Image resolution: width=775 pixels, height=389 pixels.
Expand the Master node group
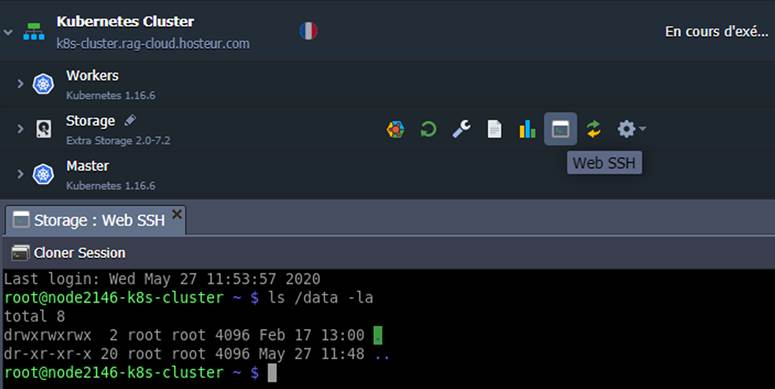coord(20,174)
